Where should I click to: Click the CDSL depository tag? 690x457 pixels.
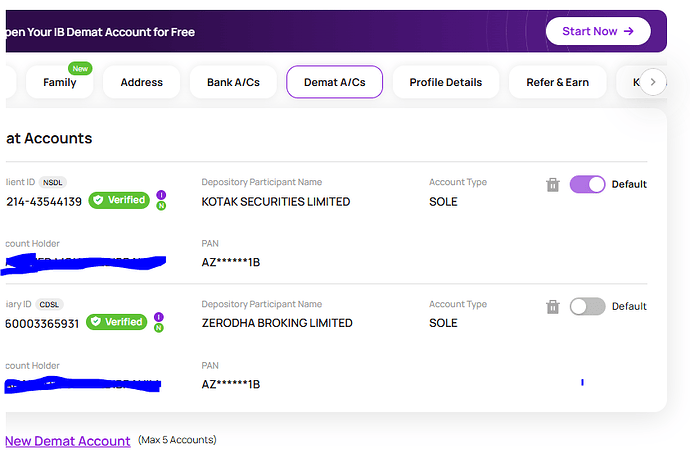49,304
